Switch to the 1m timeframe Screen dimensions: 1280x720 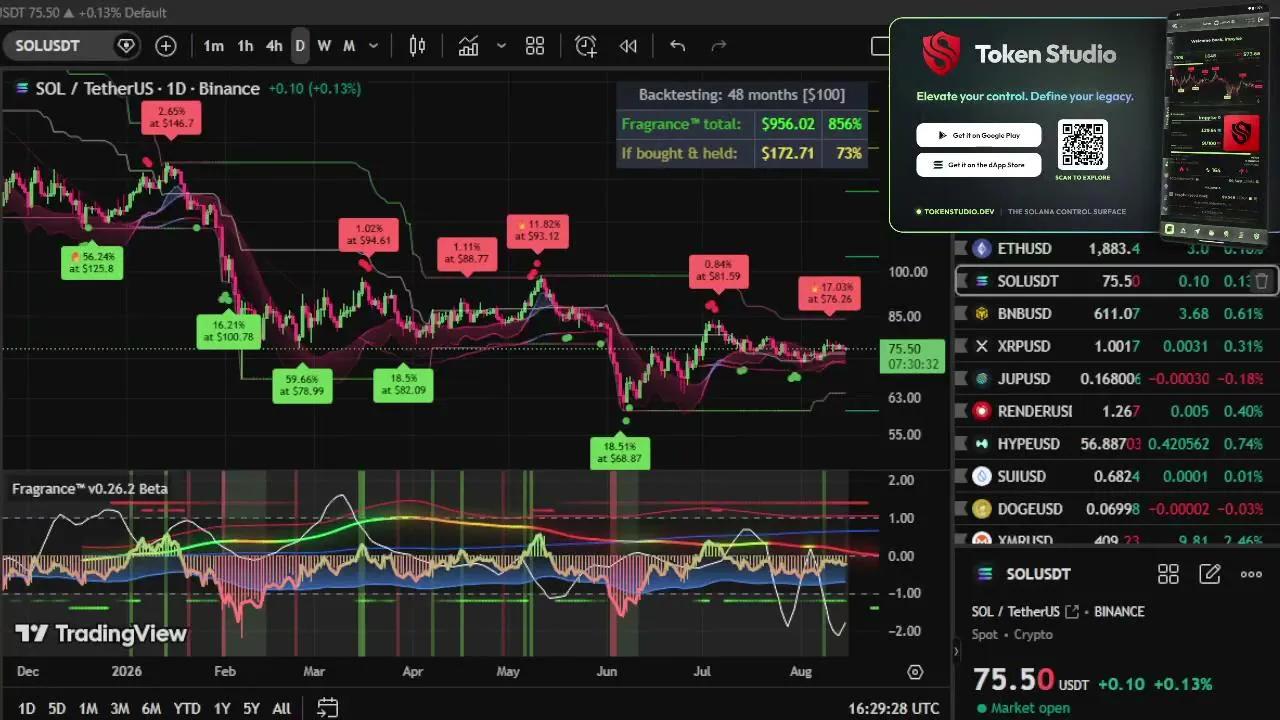click(214, 46)
